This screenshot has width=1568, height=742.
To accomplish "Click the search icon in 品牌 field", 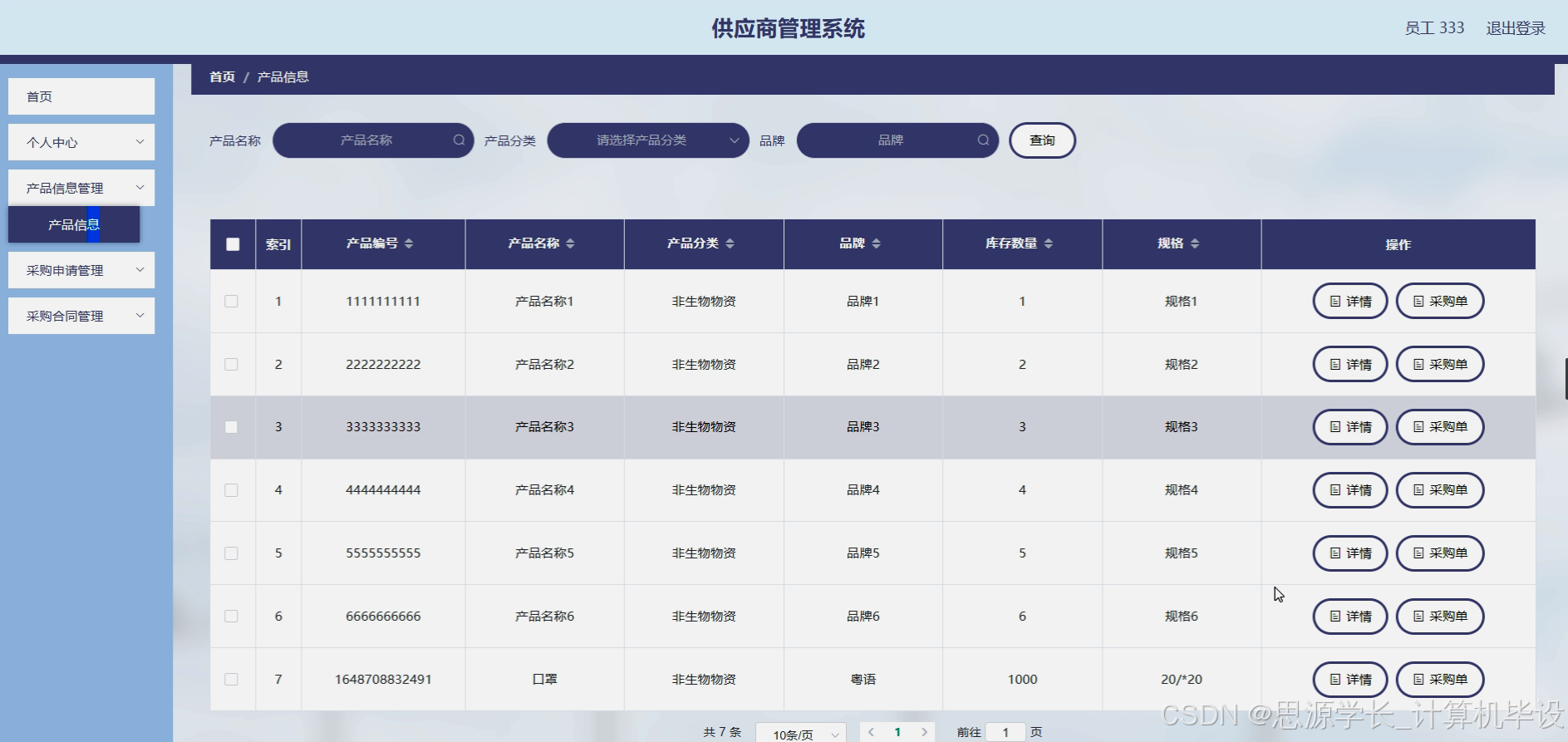I will point(983,140).
